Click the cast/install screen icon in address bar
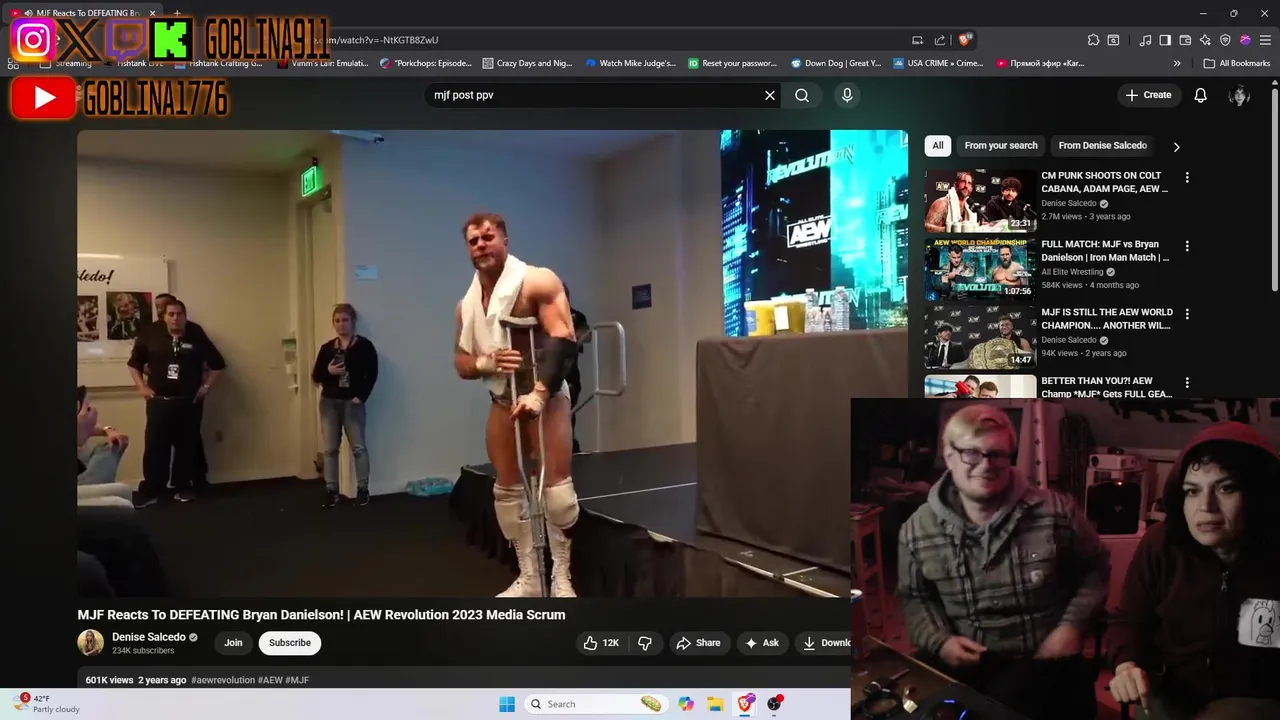This screenshot has width=1280, height=720. click(917, 40)
